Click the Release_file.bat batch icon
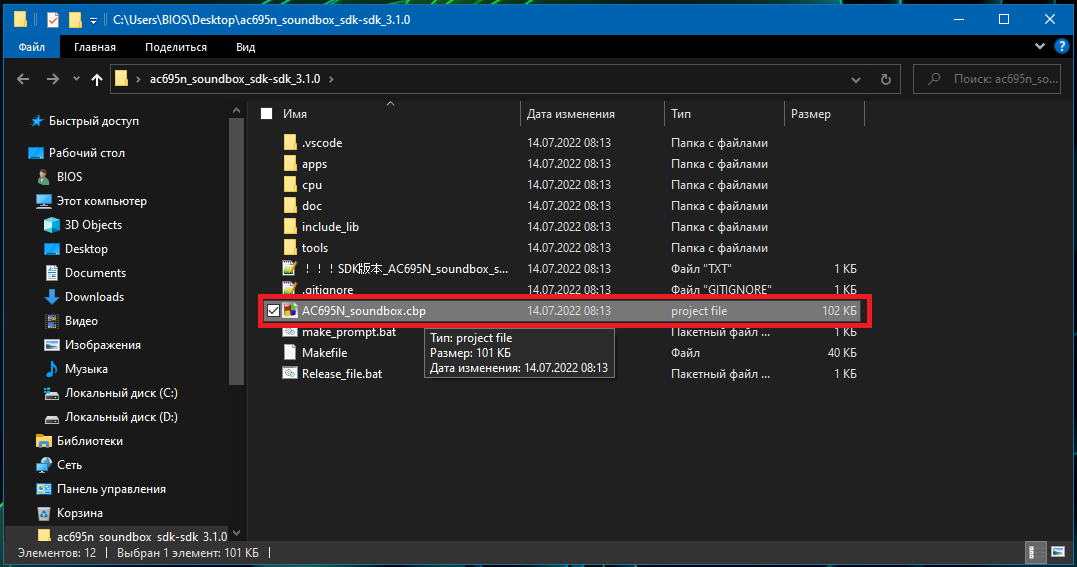 290,373
